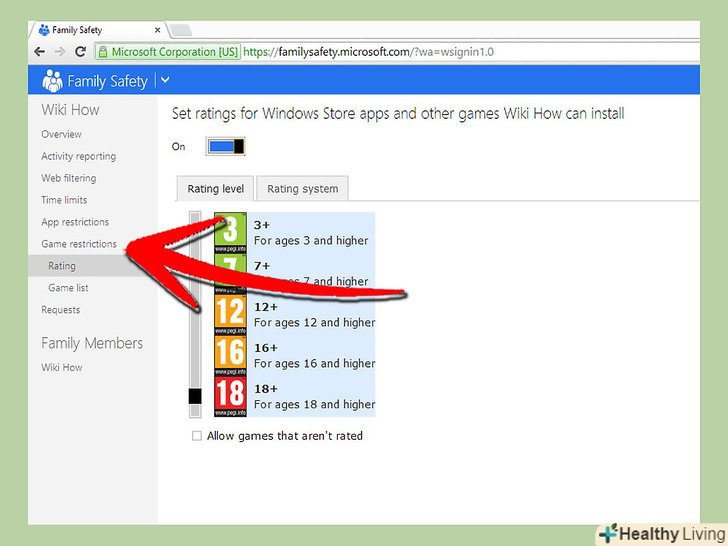
Task: Check Allow games that aren't rated
Action: click(197, 436)
